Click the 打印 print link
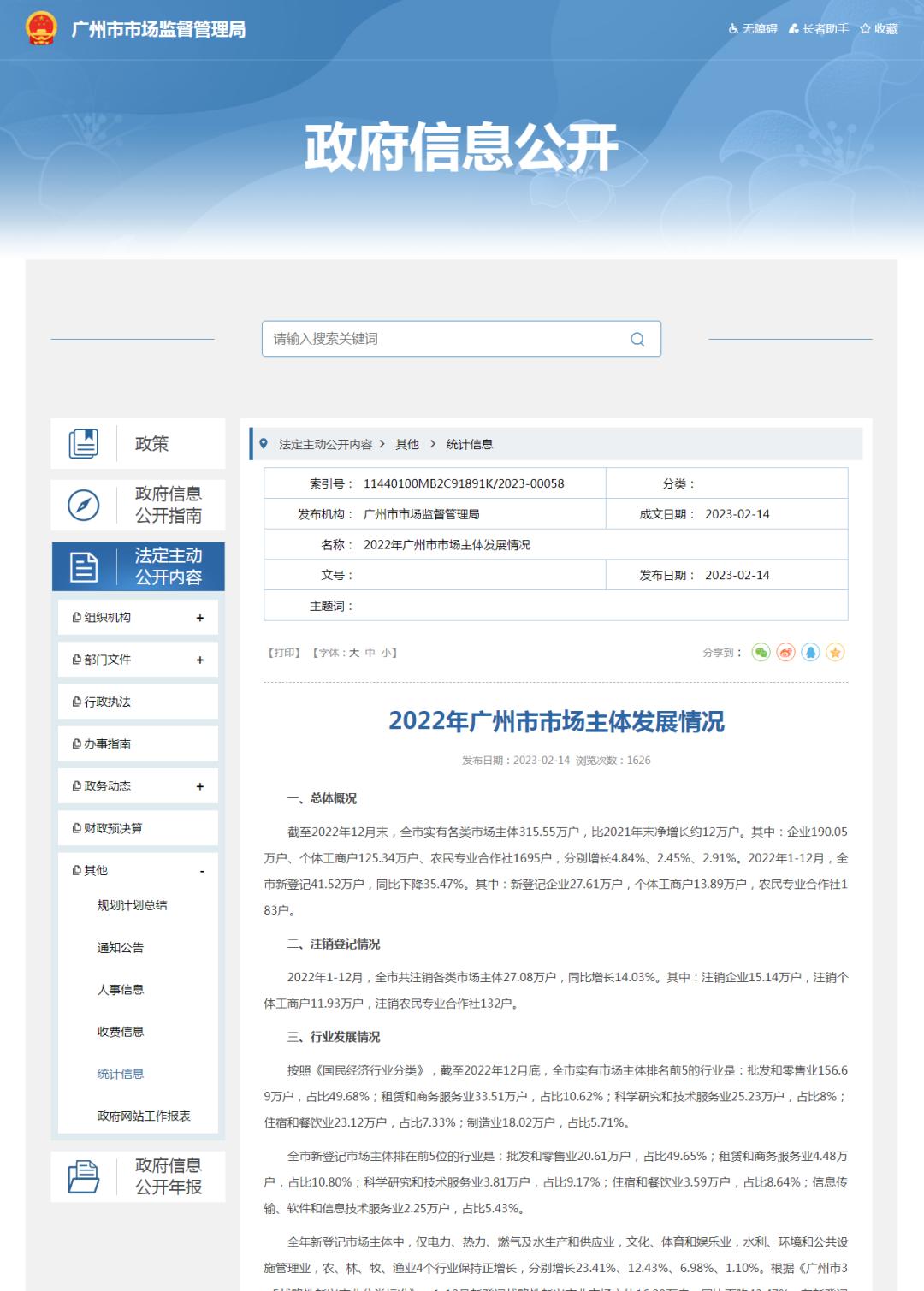The image size is (924, 1291). 283,653
